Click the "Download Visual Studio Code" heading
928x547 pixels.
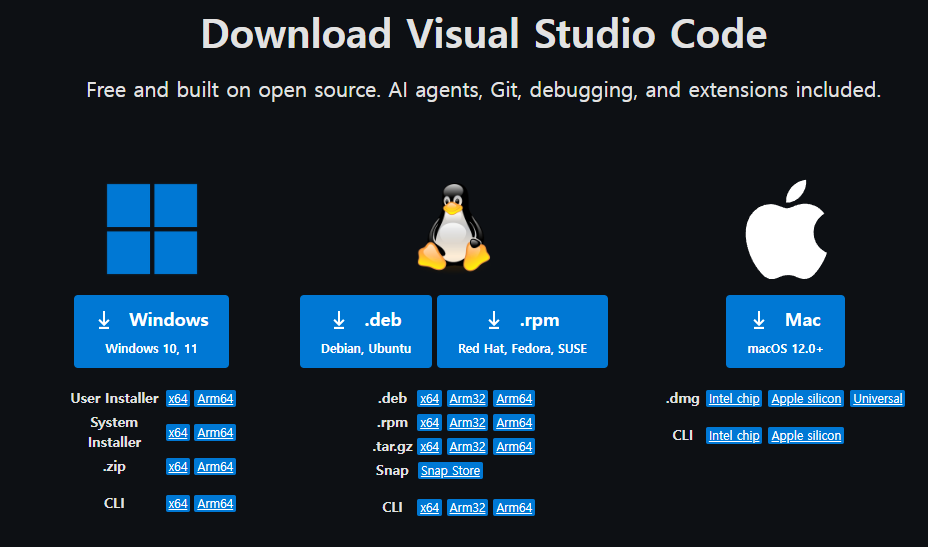(484, 34)
